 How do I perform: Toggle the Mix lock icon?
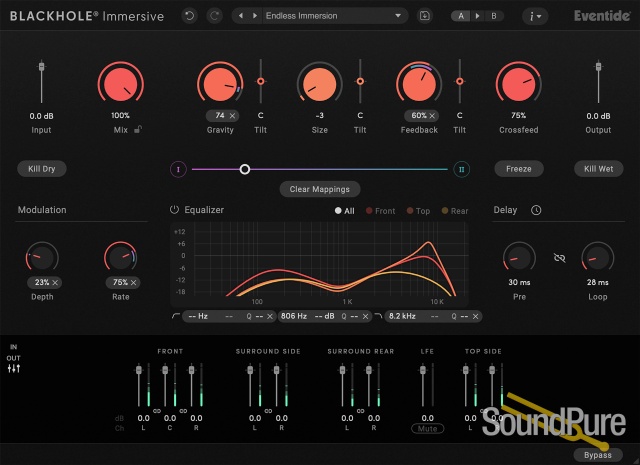tap(138, 129)
